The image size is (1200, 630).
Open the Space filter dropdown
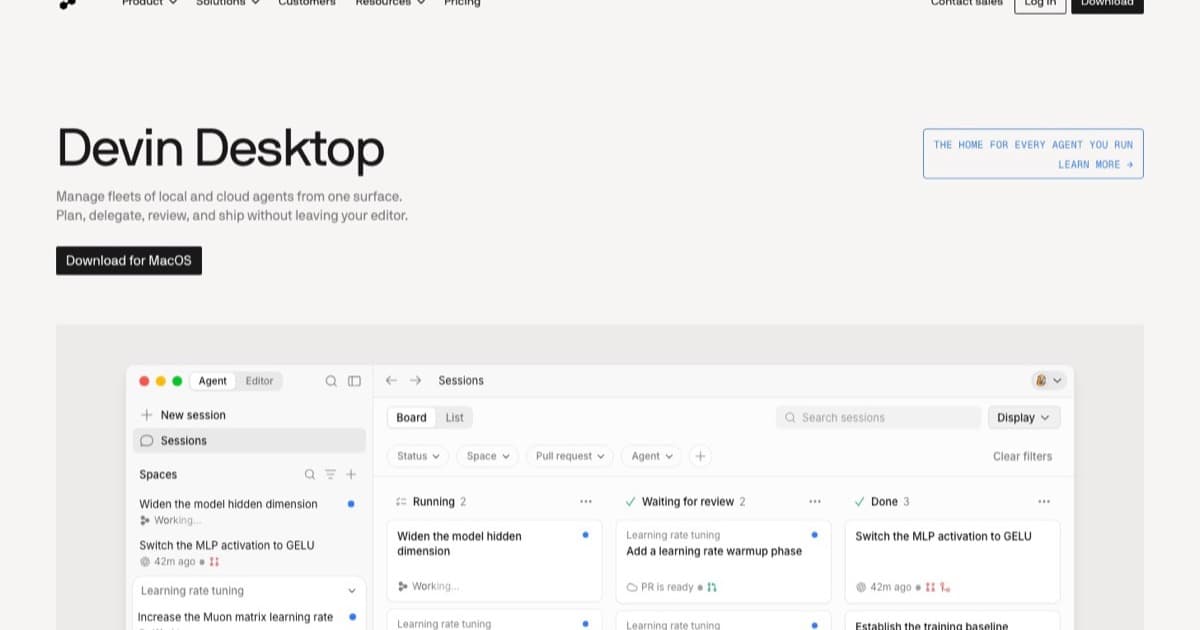tap(488, 456)
